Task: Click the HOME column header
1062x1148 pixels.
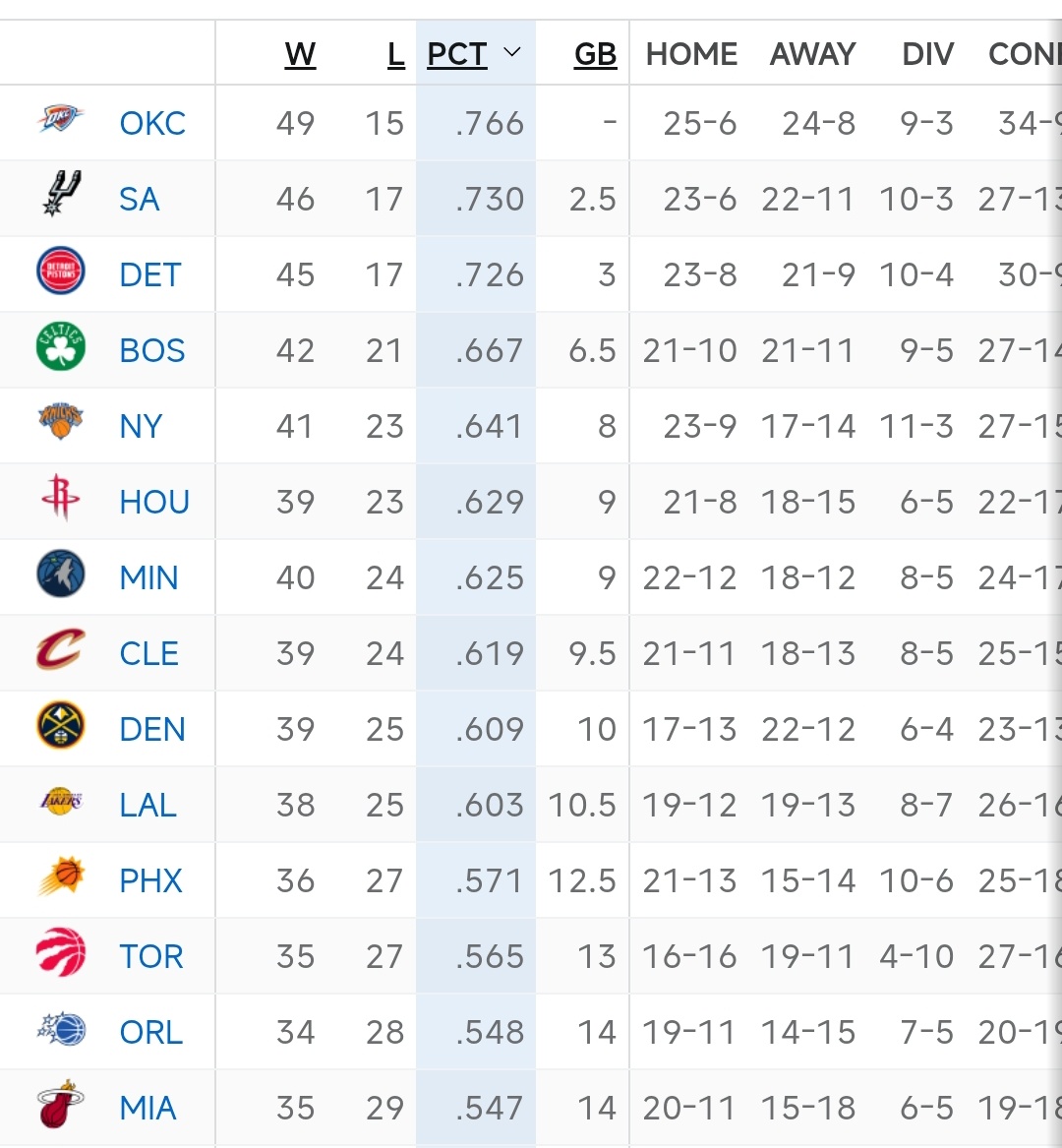Action: tap(691, 54)
